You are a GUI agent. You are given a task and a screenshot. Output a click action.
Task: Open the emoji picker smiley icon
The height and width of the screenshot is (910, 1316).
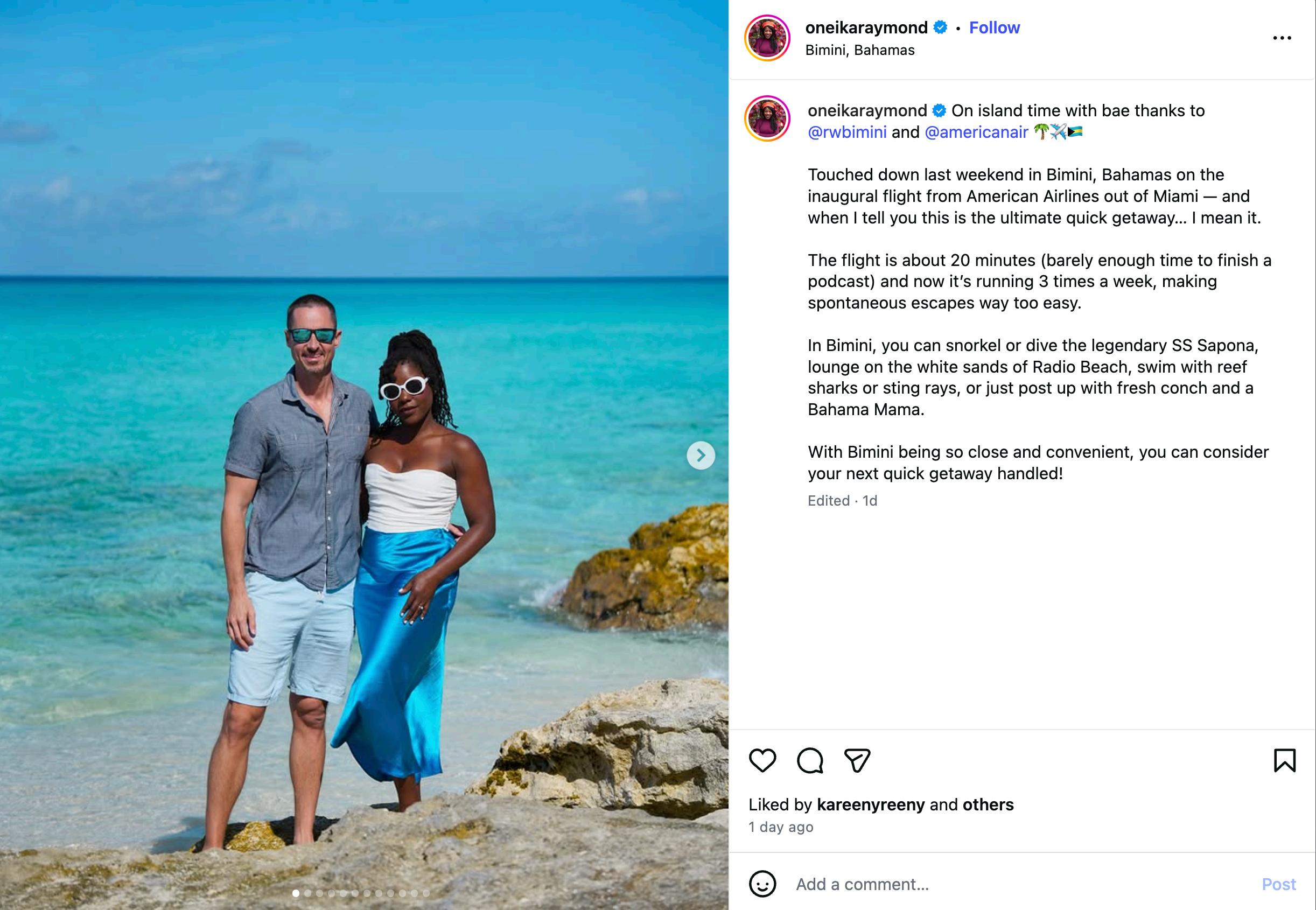pyautogui.click(x=762, y=884)
